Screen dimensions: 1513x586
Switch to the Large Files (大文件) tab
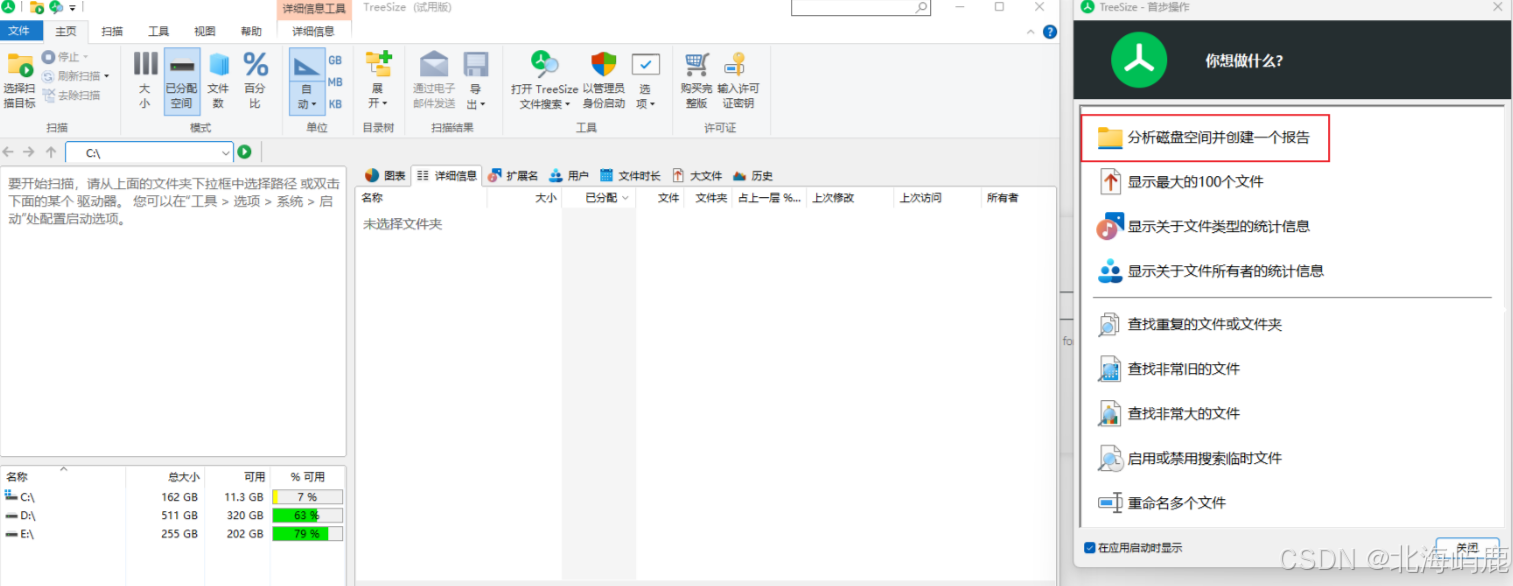[x=698, y=175]
